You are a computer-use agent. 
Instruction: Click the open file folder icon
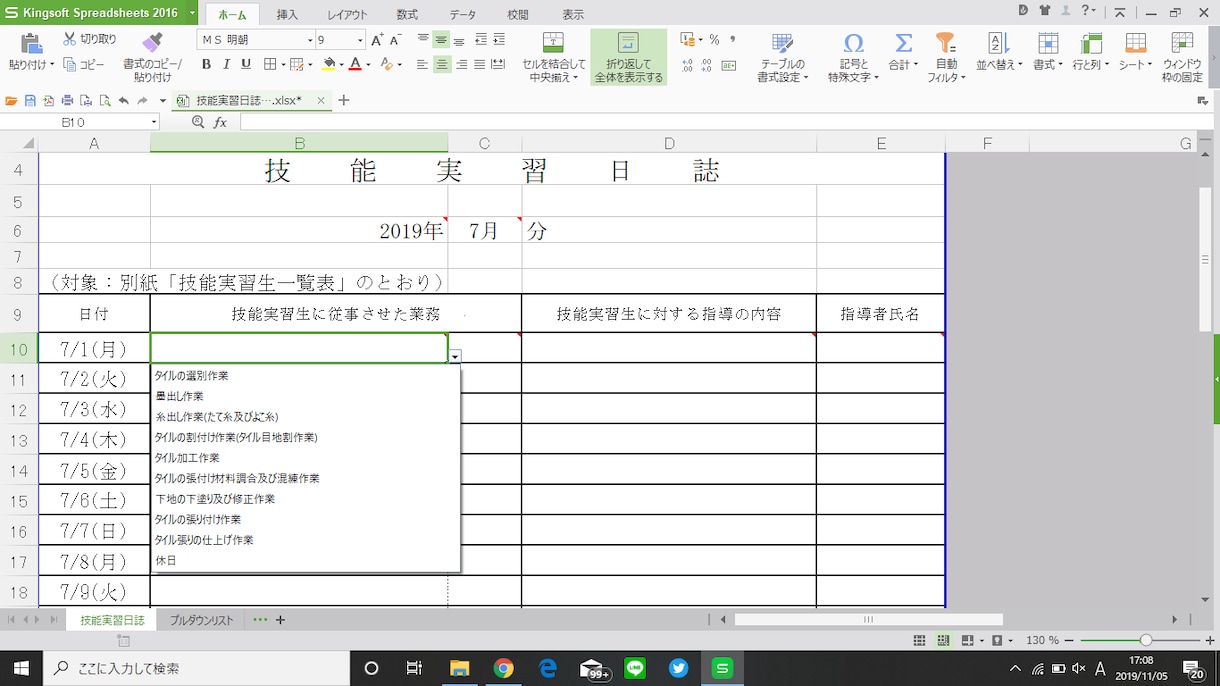(x=11, y=101)
